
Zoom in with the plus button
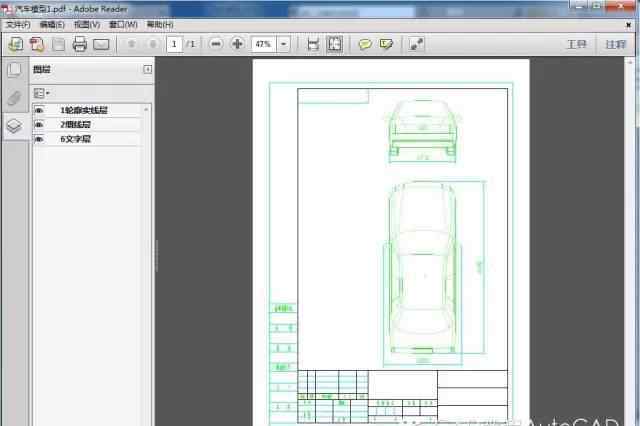[x=238, y=44]
